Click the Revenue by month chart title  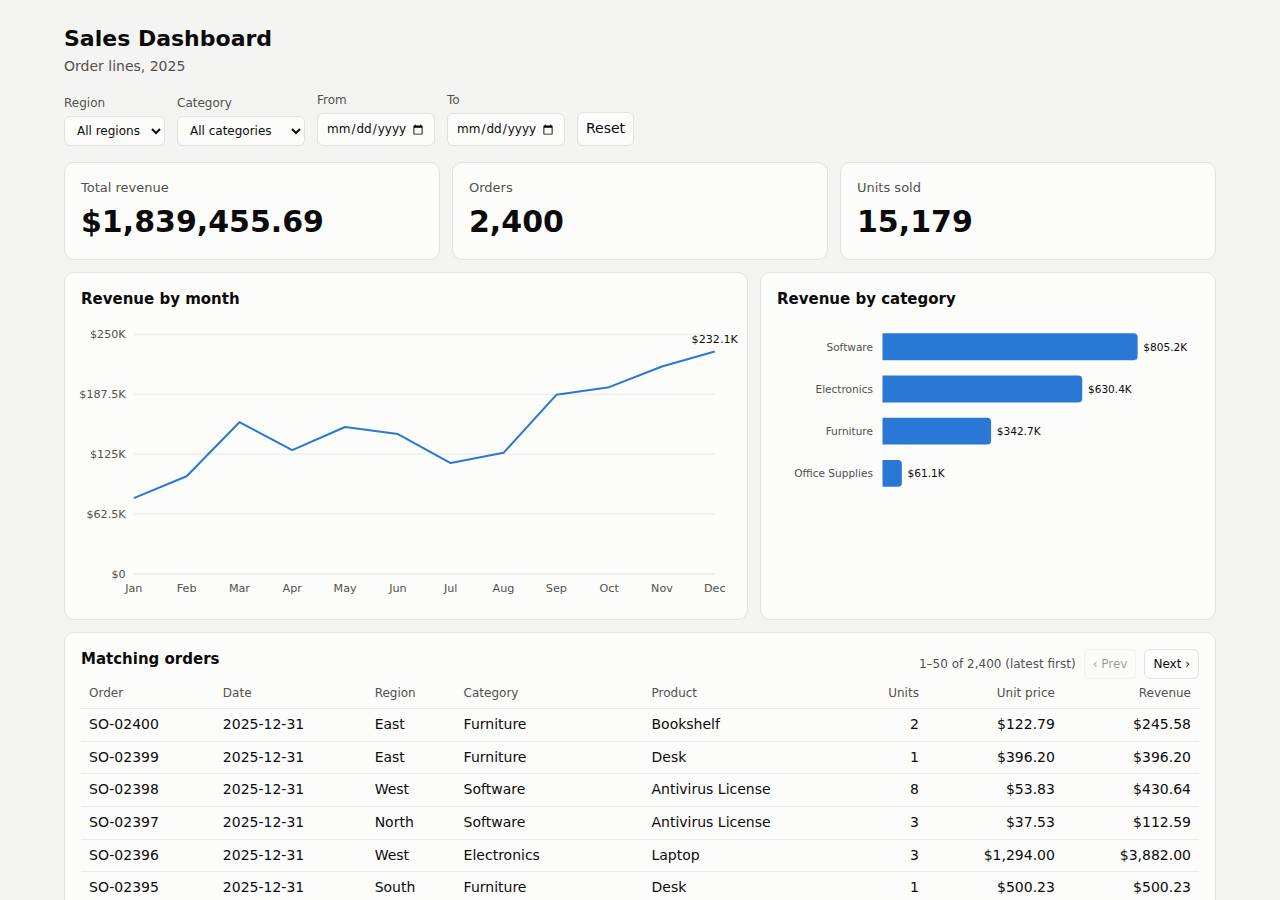click(160, 299)
